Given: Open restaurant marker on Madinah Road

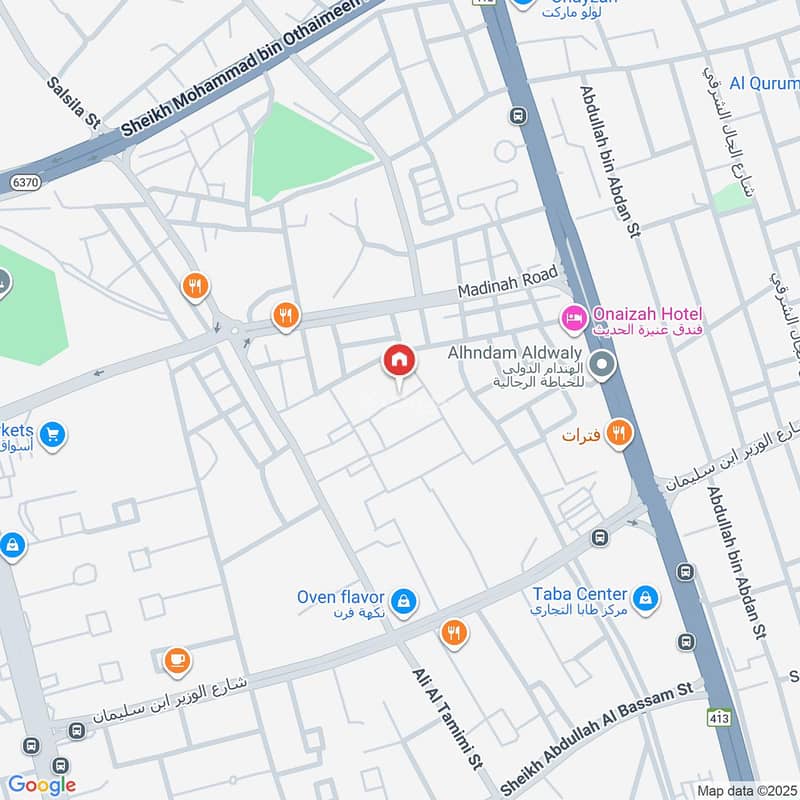Looking at the screenshot, I should pos(286,316).
